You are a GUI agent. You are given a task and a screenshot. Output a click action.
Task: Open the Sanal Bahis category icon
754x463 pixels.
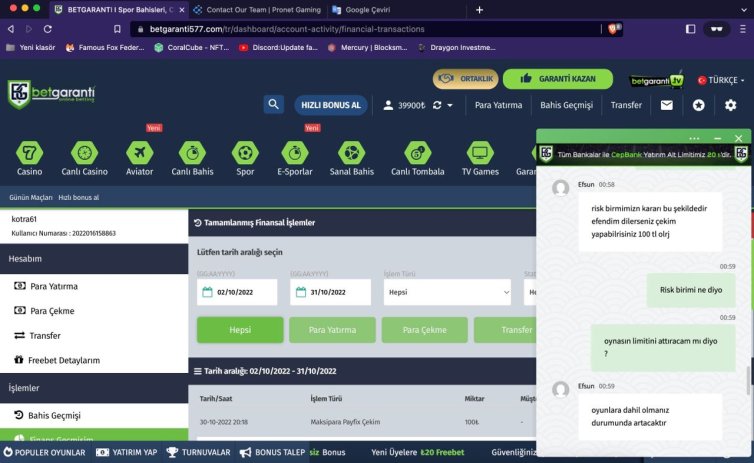(352, 154)
